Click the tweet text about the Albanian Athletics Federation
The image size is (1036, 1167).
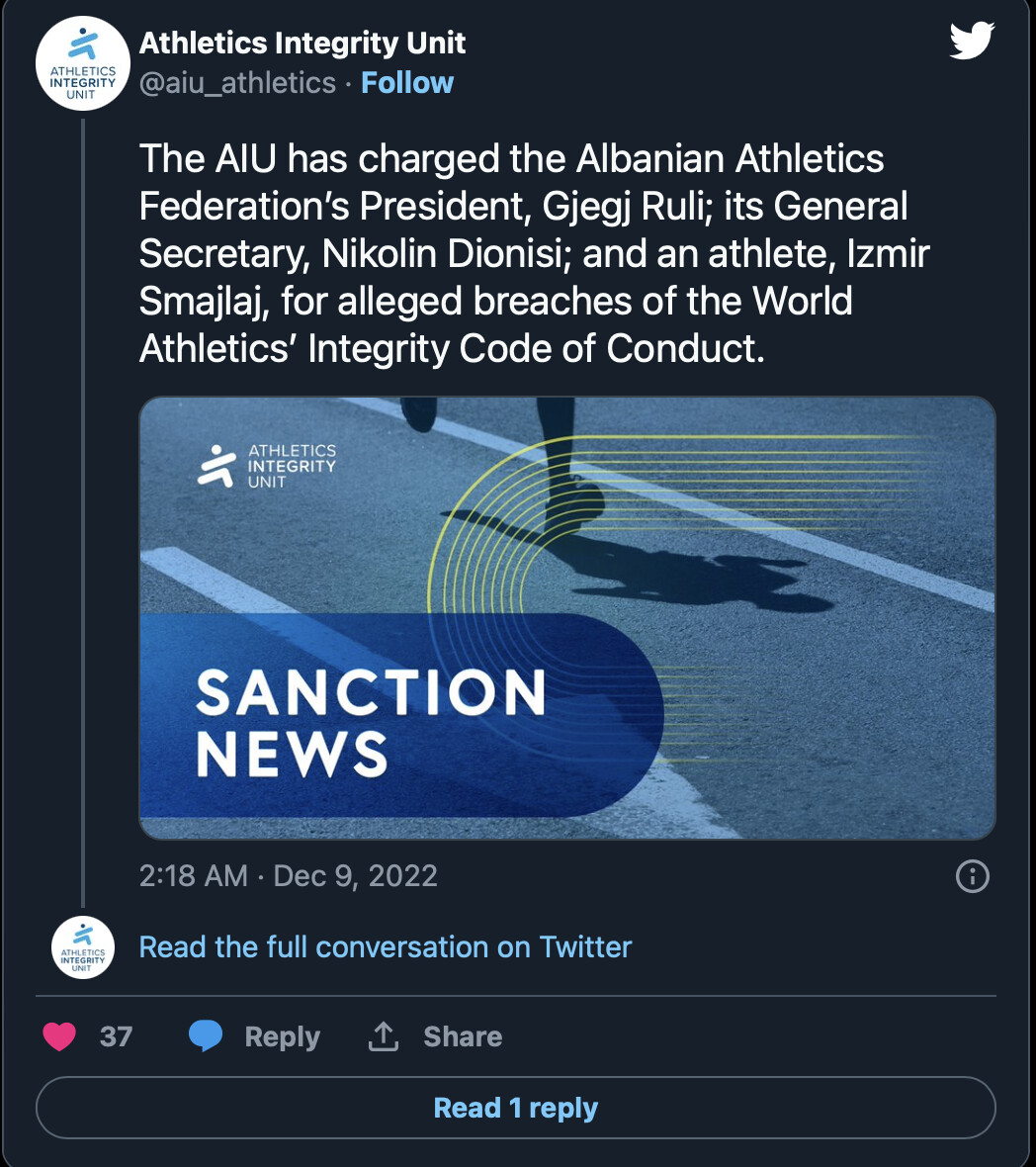pyautogui.click(x=534, y=253)
